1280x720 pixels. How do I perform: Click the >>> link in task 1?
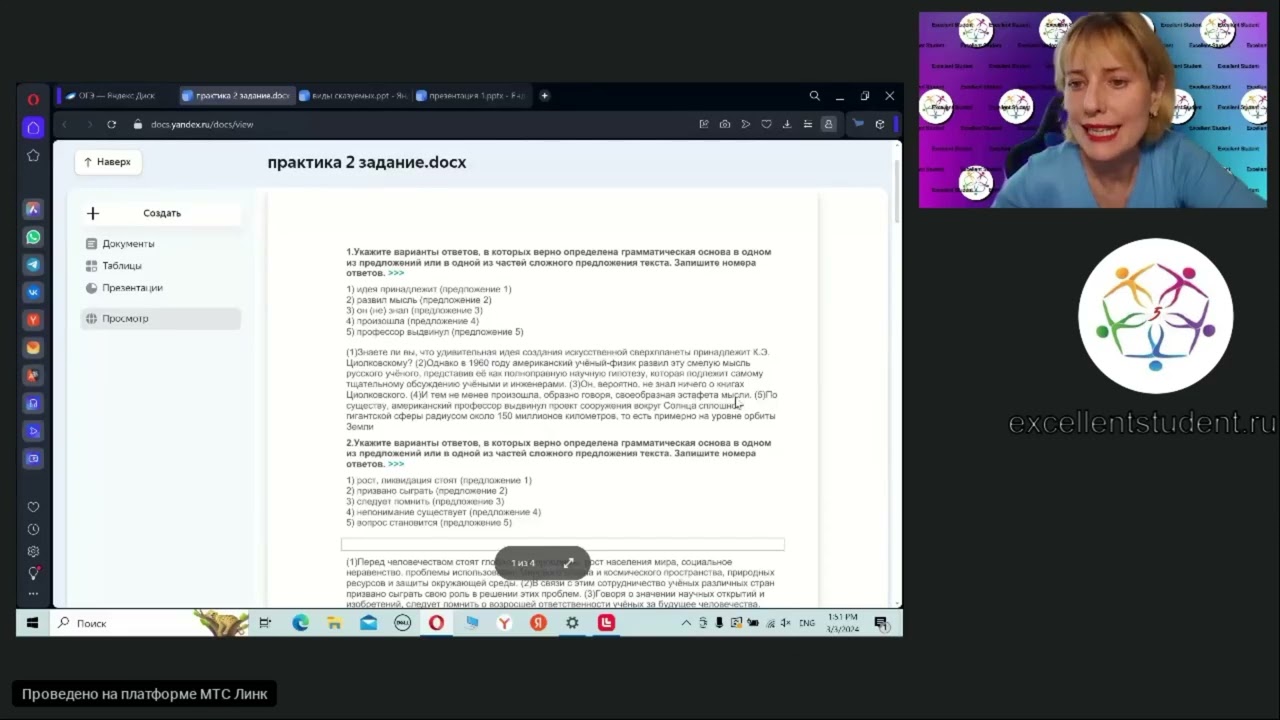pos(396,273)
